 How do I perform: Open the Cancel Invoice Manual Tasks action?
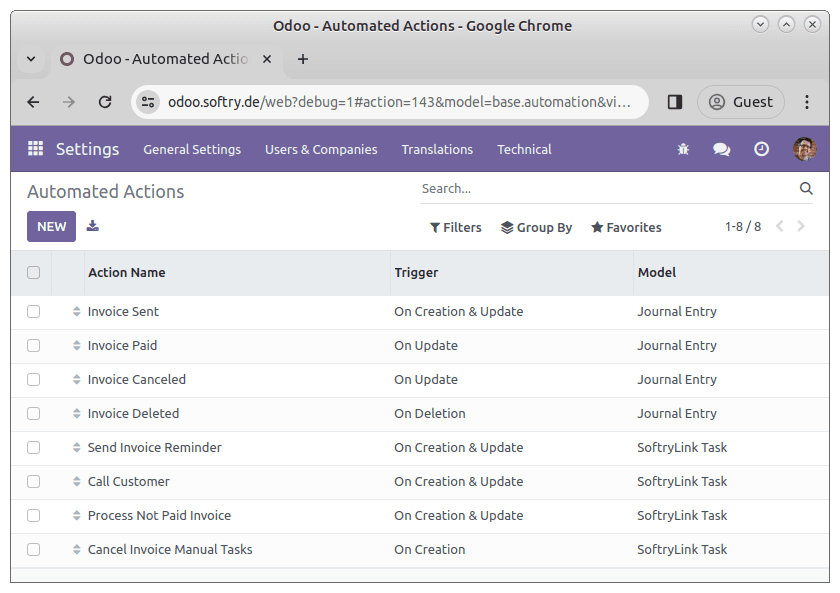click(170, 550)
